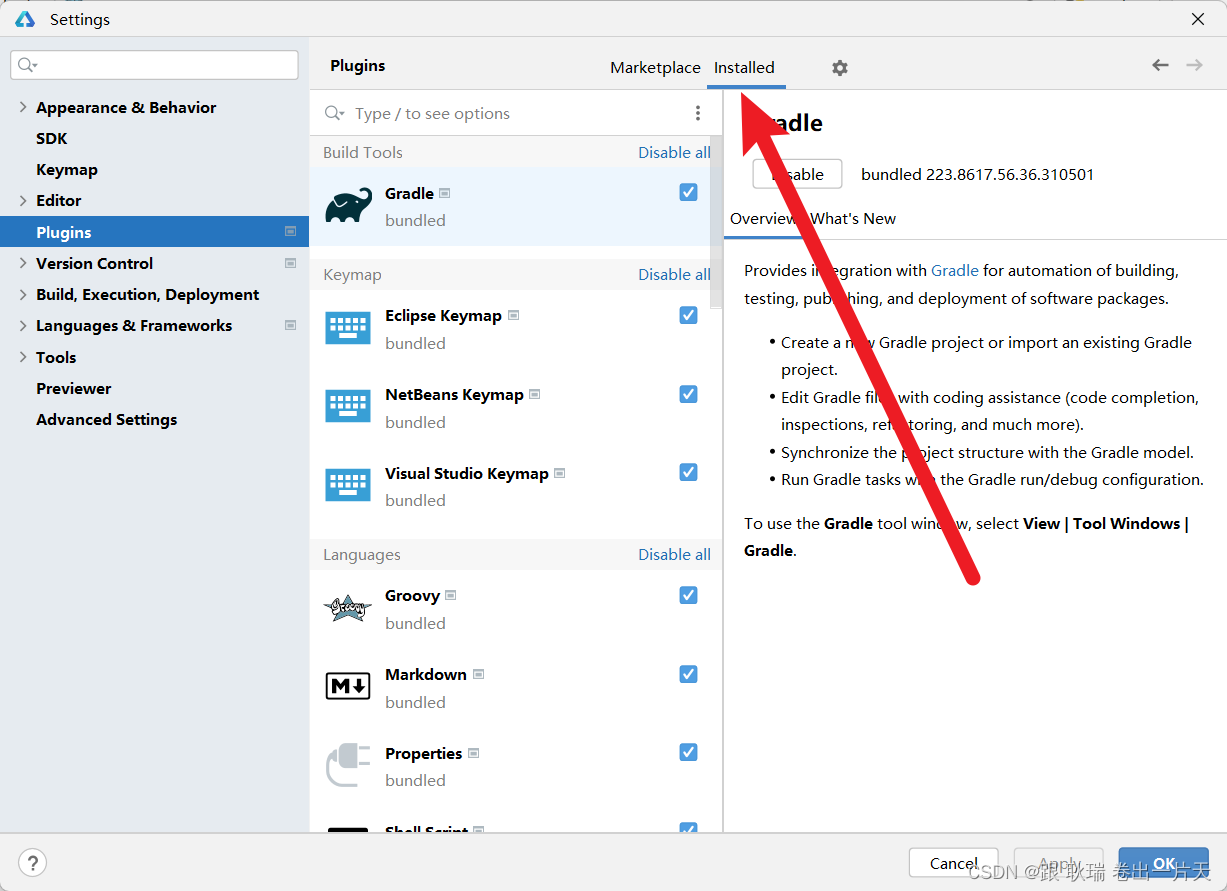Toggle the Properties plugin checkbox

[688, 752]
